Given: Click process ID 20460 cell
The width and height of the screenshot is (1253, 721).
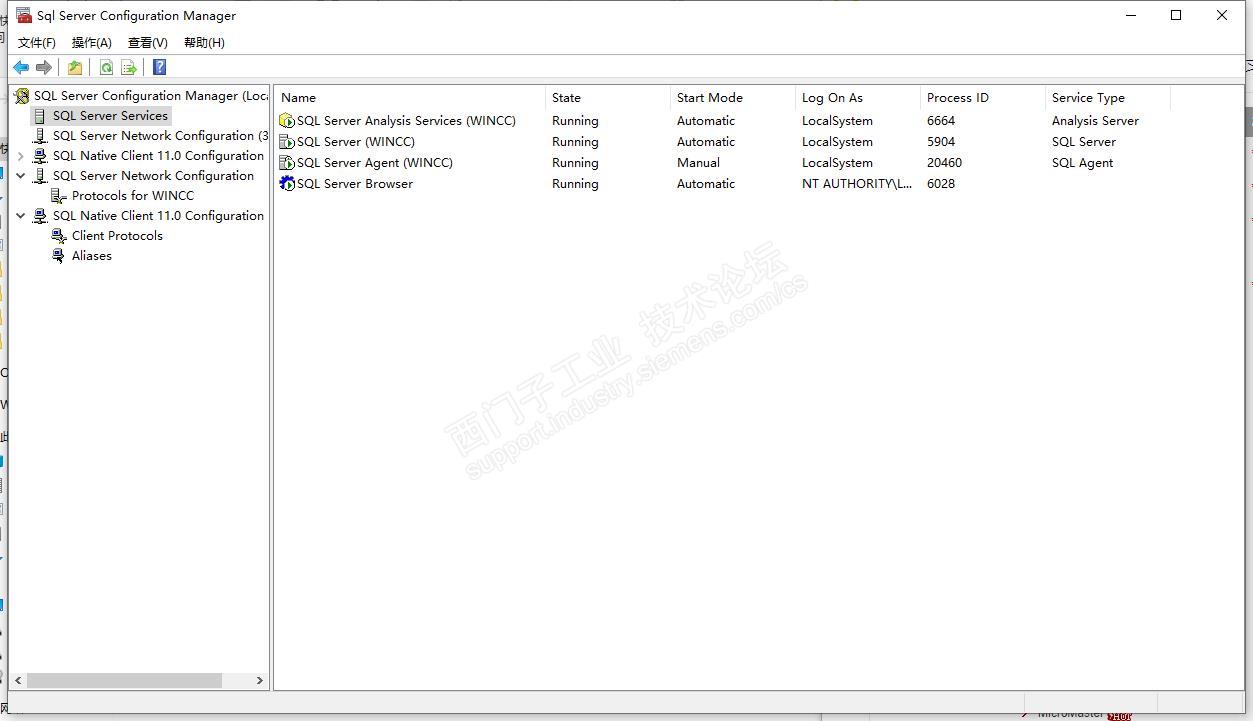Looking at the screenshot, I should click(x=944, y=163).
